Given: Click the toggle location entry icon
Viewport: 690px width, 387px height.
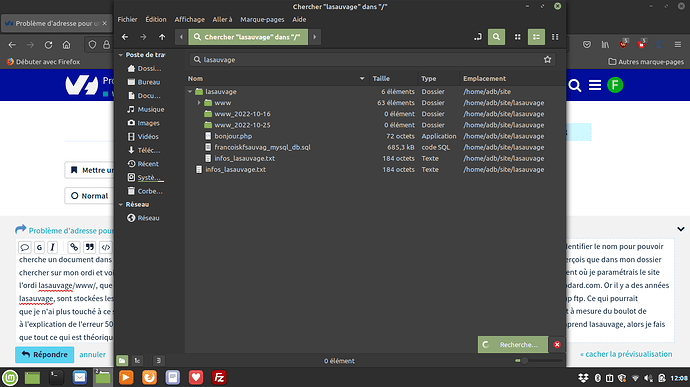Looking at the screenshot, I should (x=477, y=37).
